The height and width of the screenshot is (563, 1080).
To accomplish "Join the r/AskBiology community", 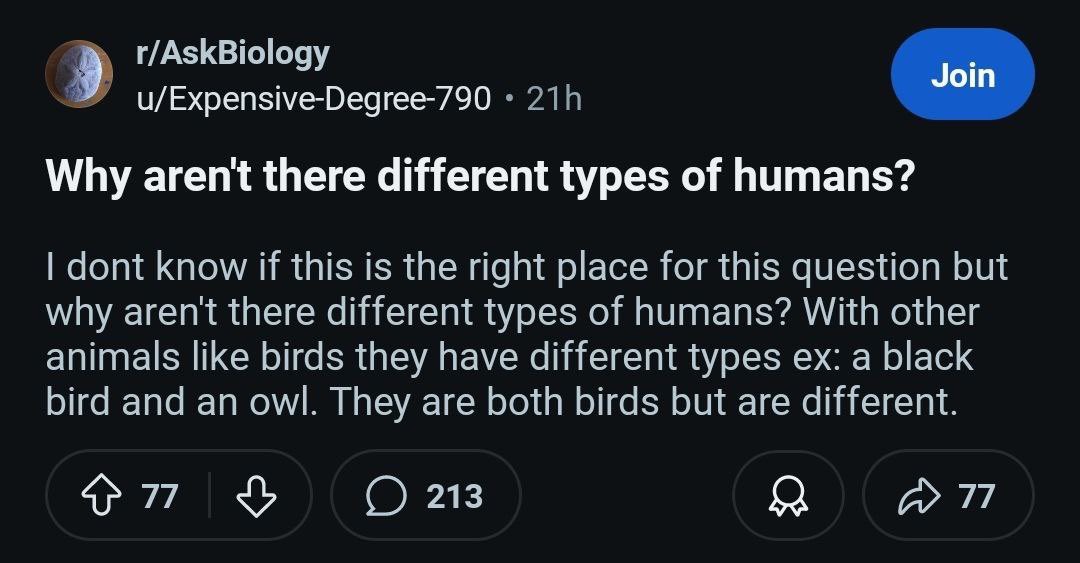I will (963, 74).
